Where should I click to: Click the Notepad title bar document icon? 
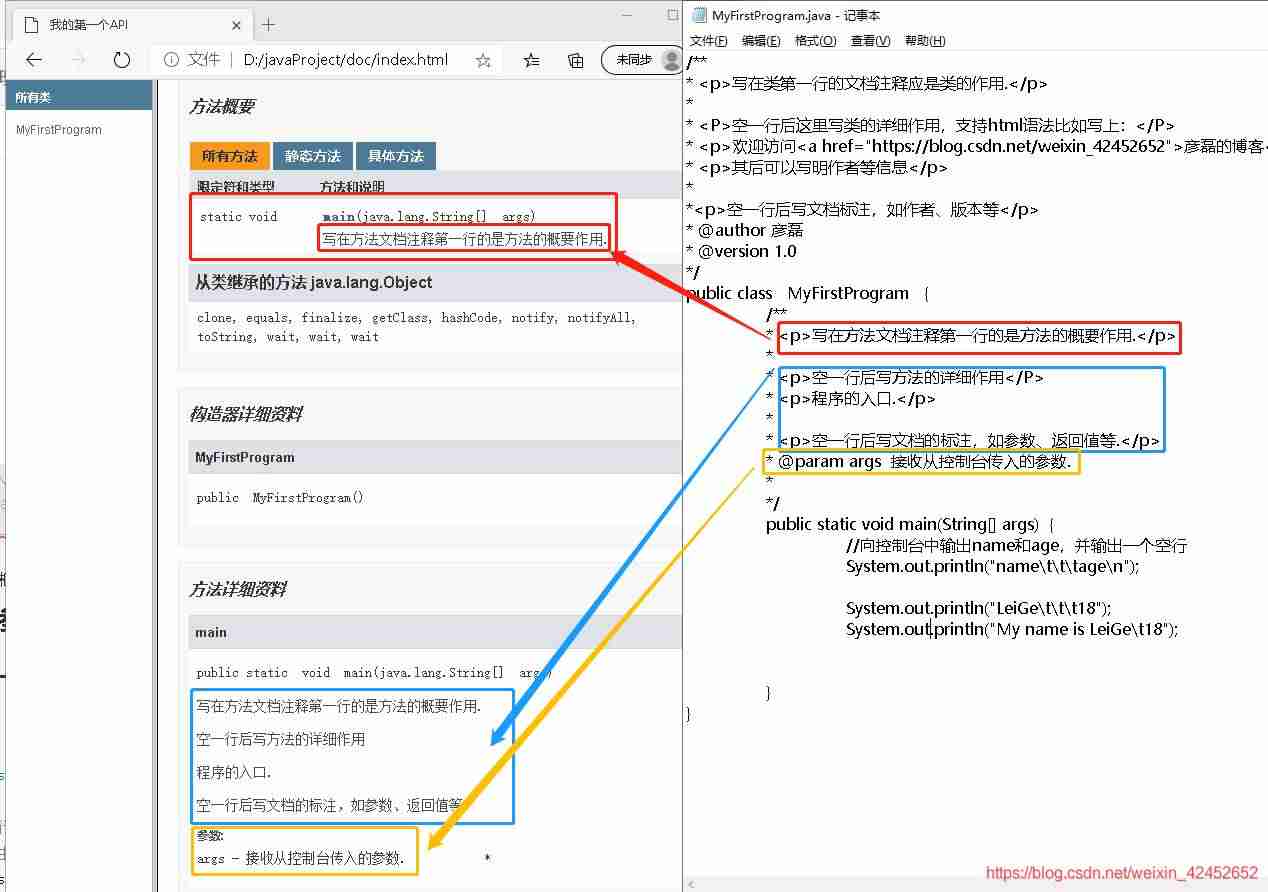tap(698, 14)
